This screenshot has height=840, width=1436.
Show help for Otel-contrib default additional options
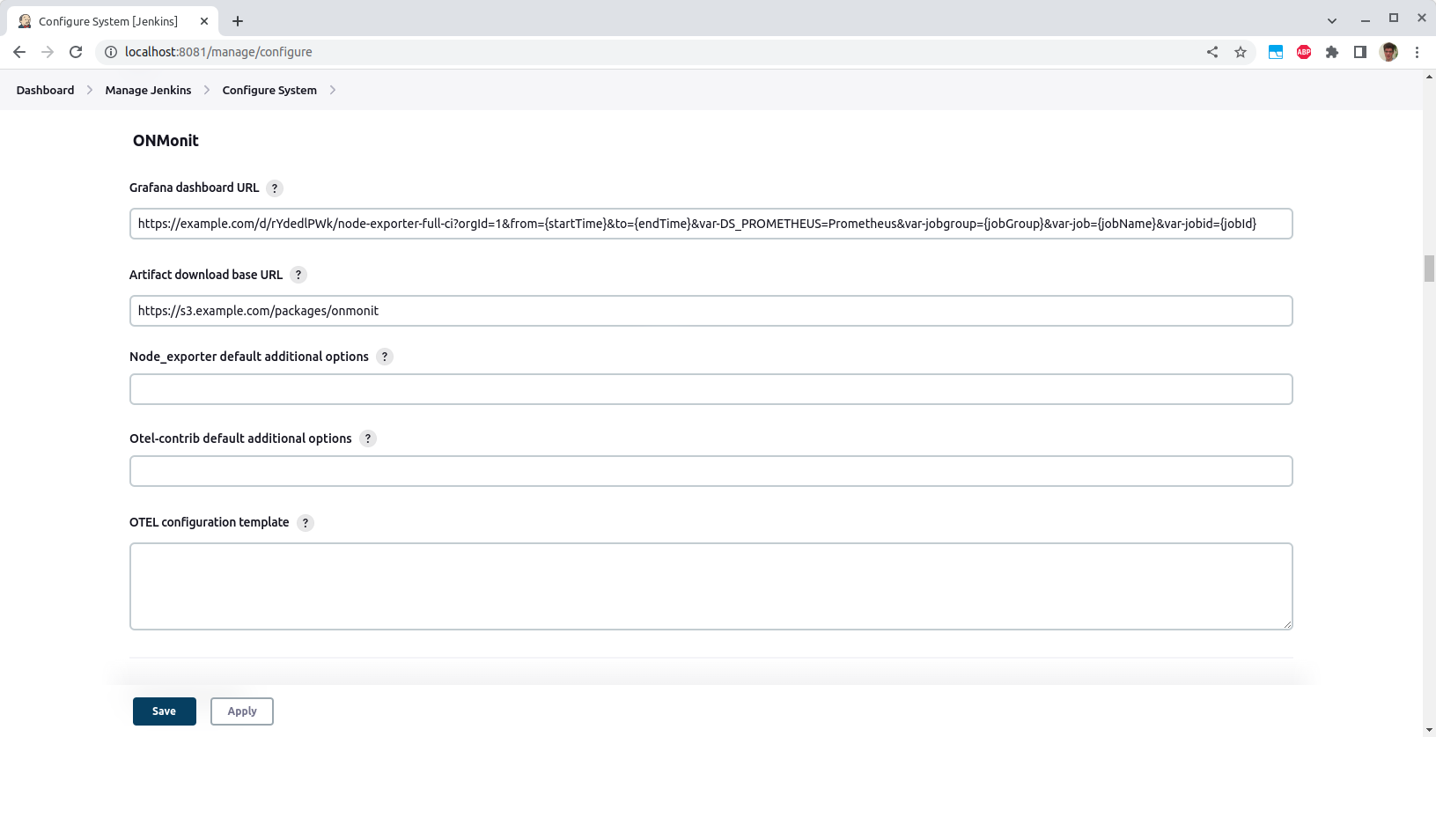(368, 438)
